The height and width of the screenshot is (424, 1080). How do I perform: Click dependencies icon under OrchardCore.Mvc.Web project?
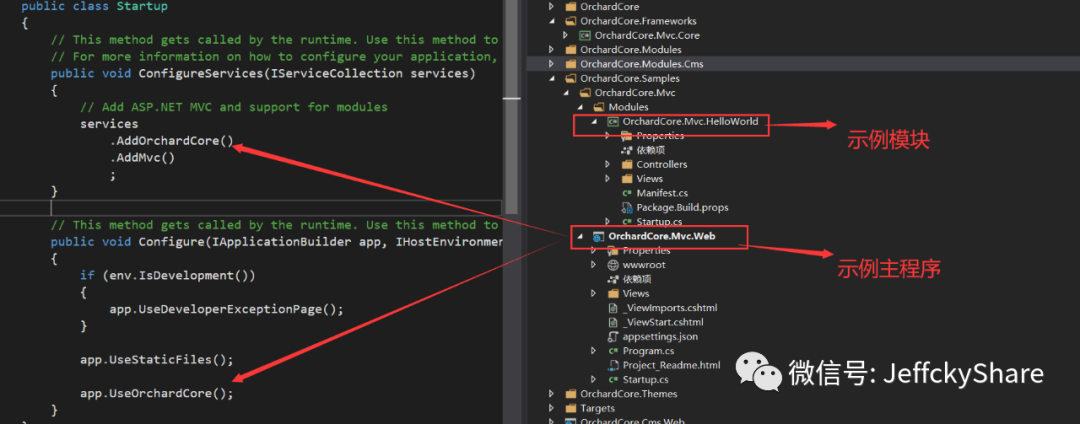[612, 279]
